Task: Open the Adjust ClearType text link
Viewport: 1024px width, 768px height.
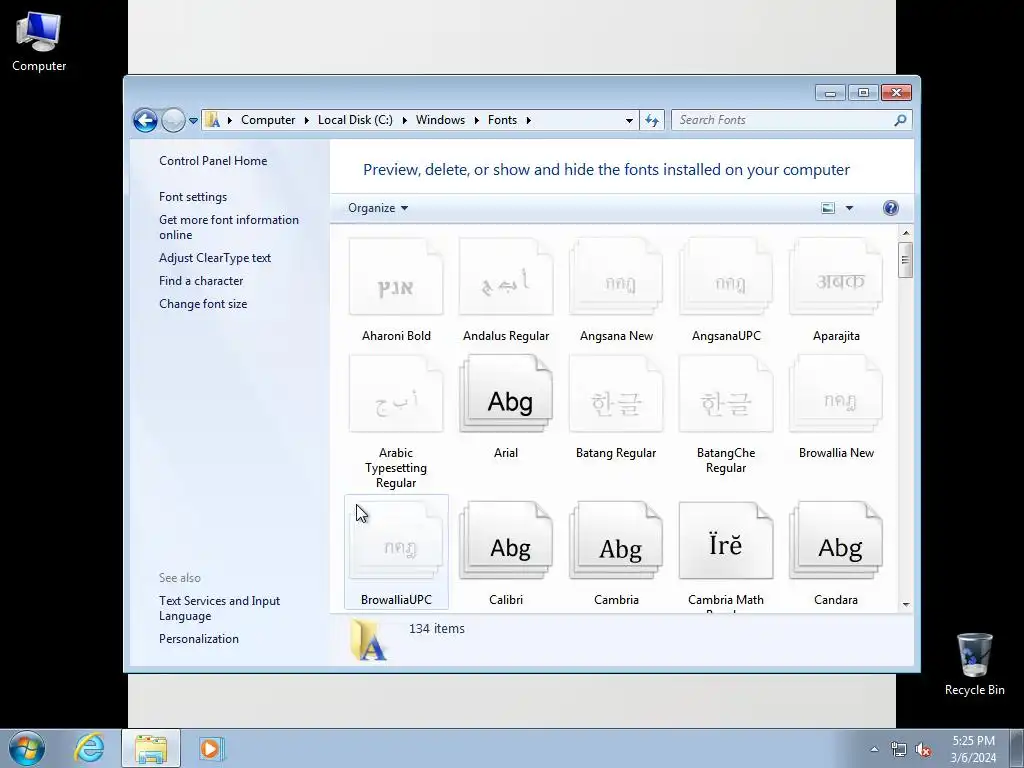Action: click(215, 258)
